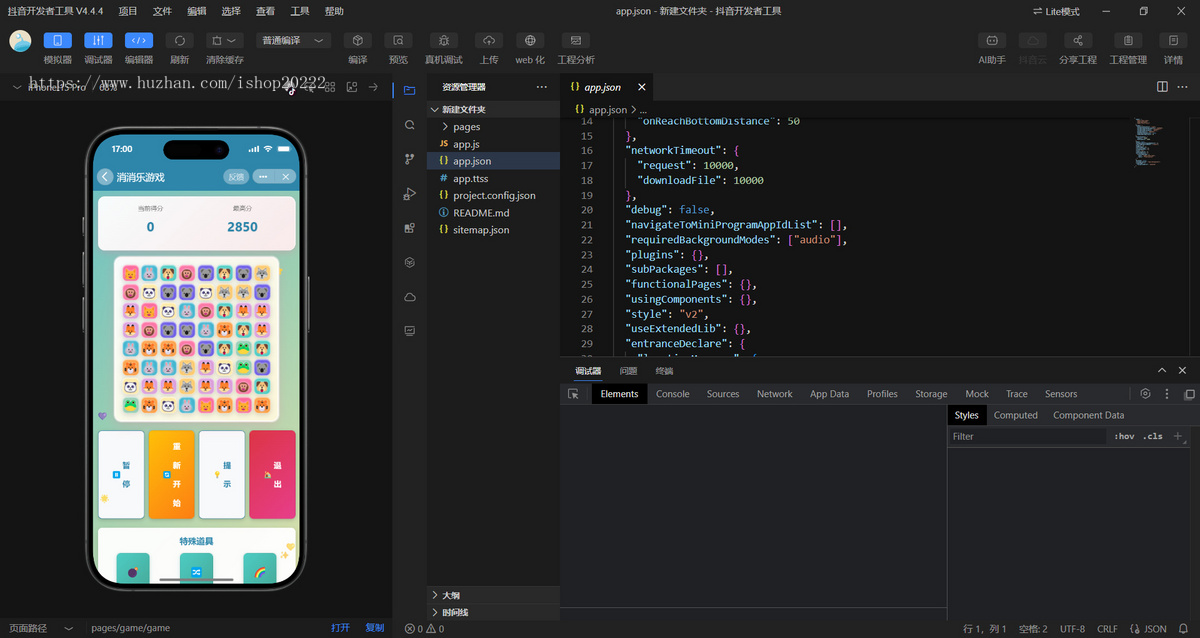The height and width of the screenshot is (638, 1200).
Task: Tap the 提示 hint button in simulator
Action: coord(222,474)
